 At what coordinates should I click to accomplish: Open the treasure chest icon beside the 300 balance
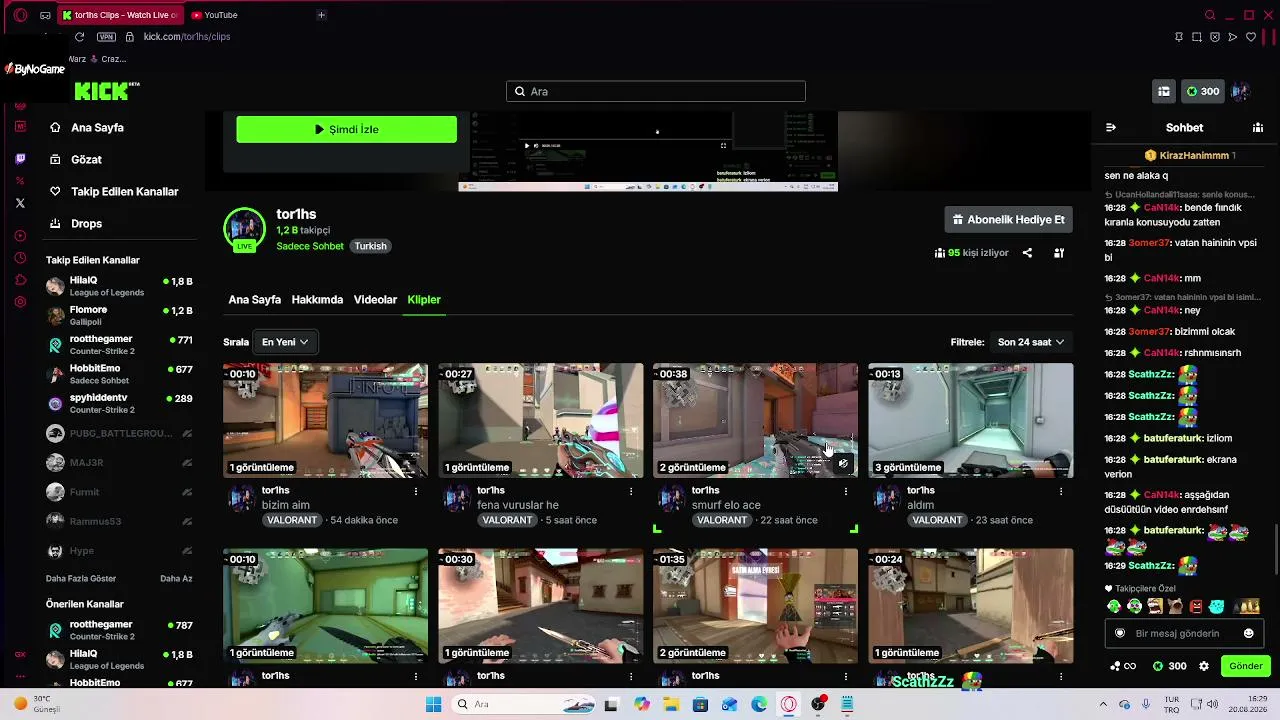click(x=1164, y=91)
